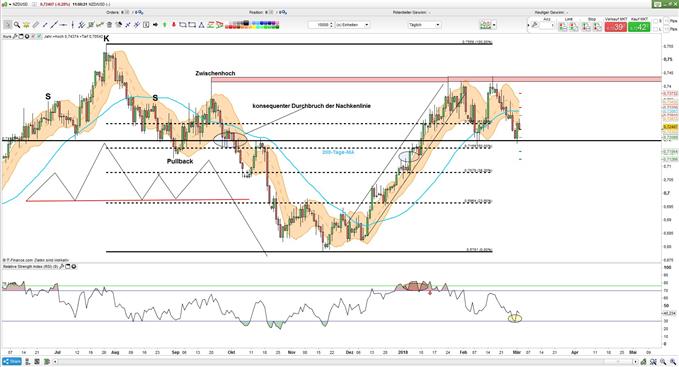Open RSI indicator wrench settings
Viewport: 679px width, 367px height.
[62, 267]
